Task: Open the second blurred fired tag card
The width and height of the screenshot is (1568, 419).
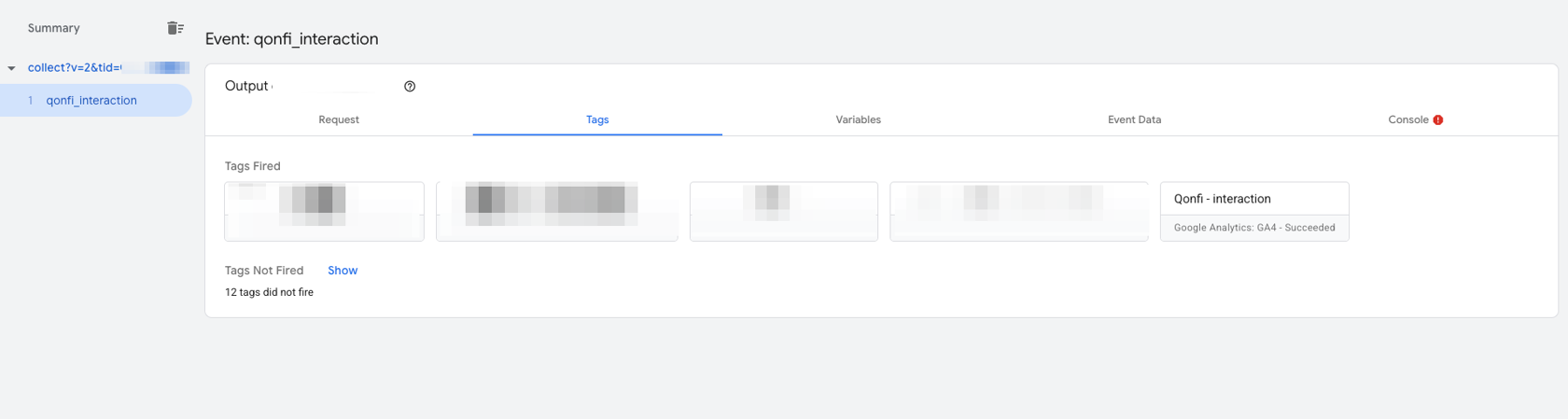Action: [557, 211]
